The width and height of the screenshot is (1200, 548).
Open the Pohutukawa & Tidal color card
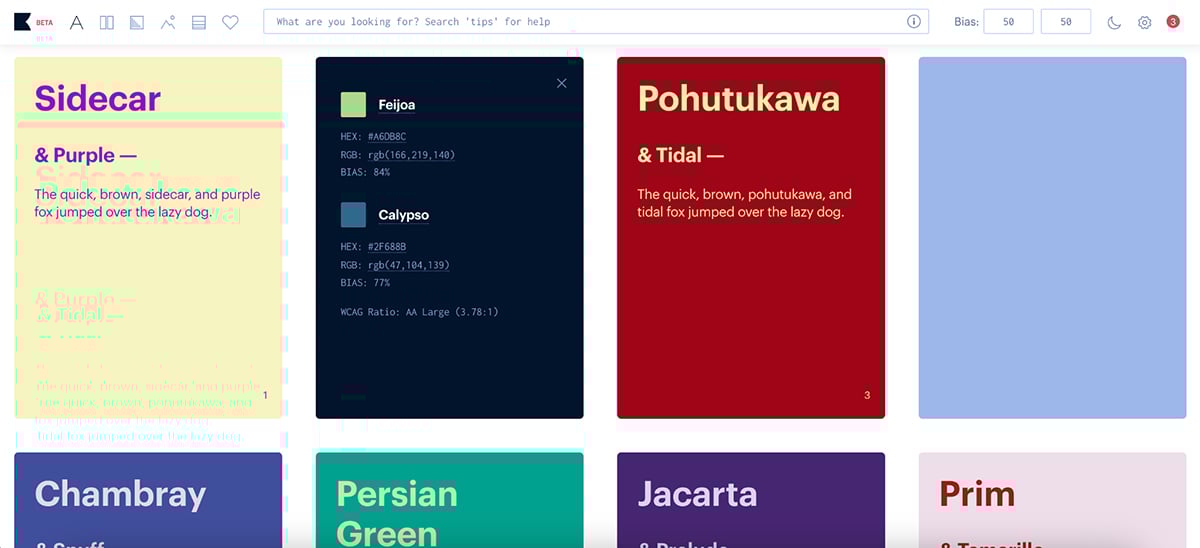pyautogui.click(x=750, y=237)
